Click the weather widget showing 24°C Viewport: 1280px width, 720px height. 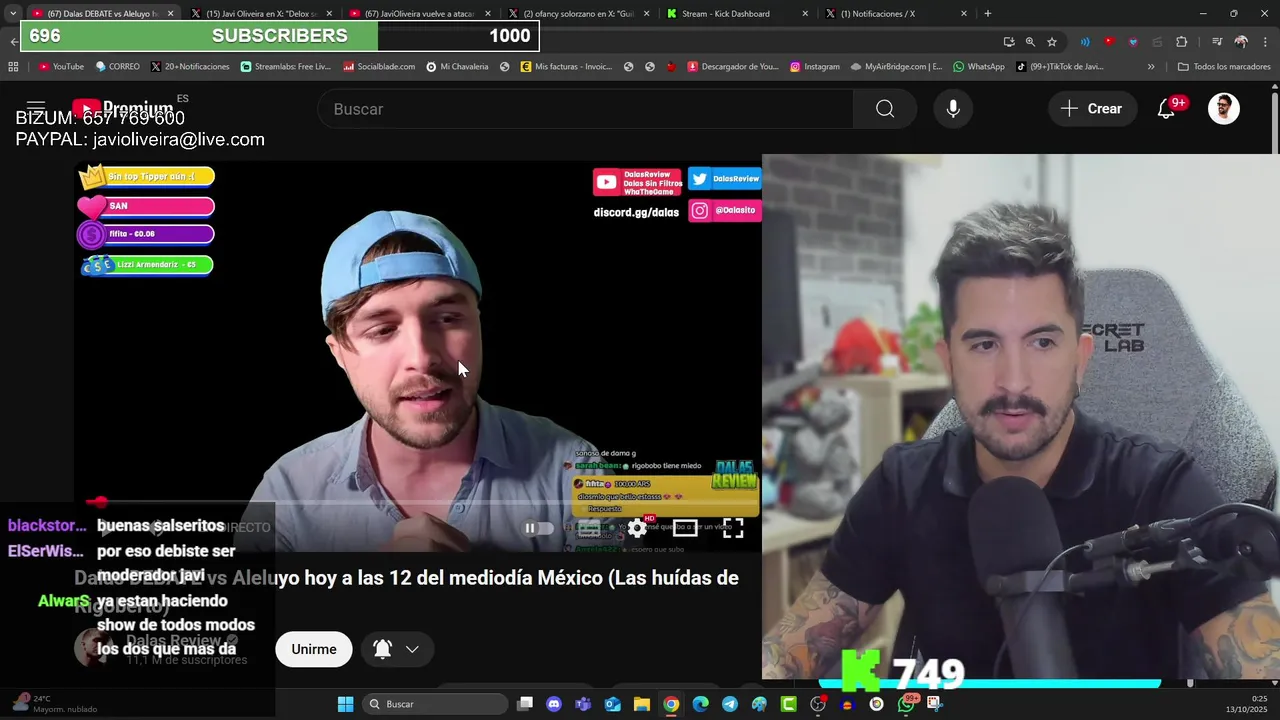click(x=55, y=704)
